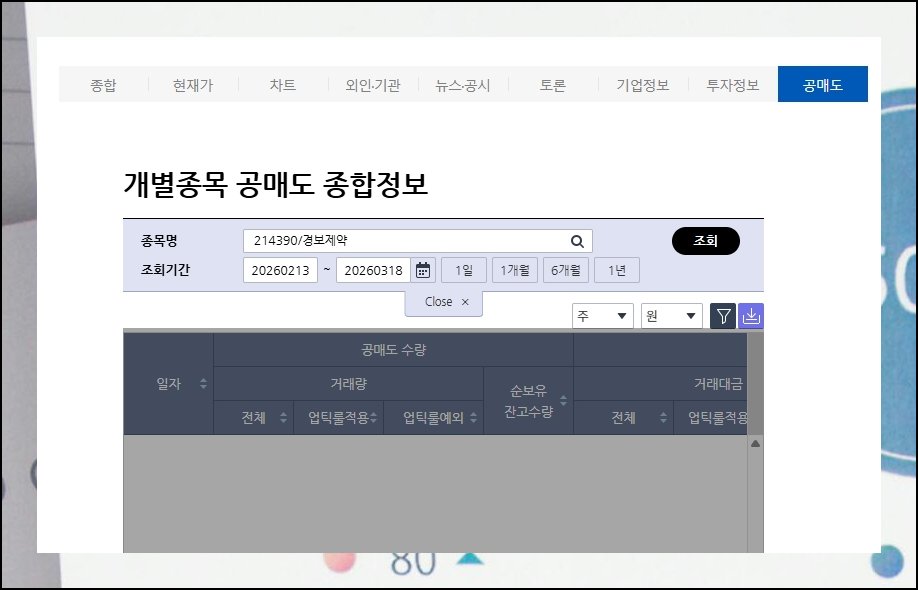Viewport: 918px width, 590px height.
Task: Open the 원 currency dropdown
Action: (x=672, y=316)
